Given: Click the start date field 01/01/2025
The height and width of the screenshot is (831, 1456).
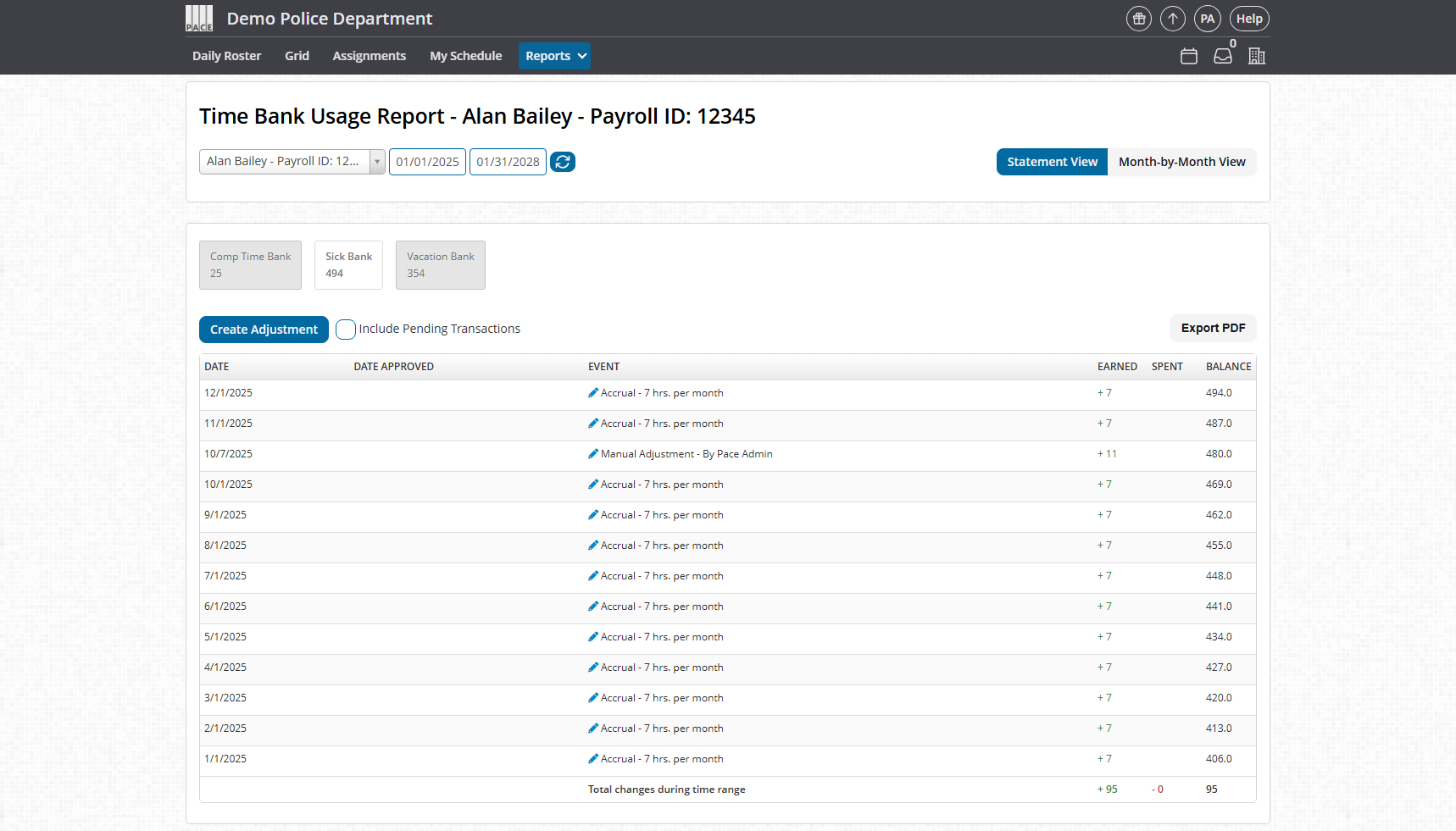Looking at the screenshot, I should pyautogui.click(x=427, y=162).
